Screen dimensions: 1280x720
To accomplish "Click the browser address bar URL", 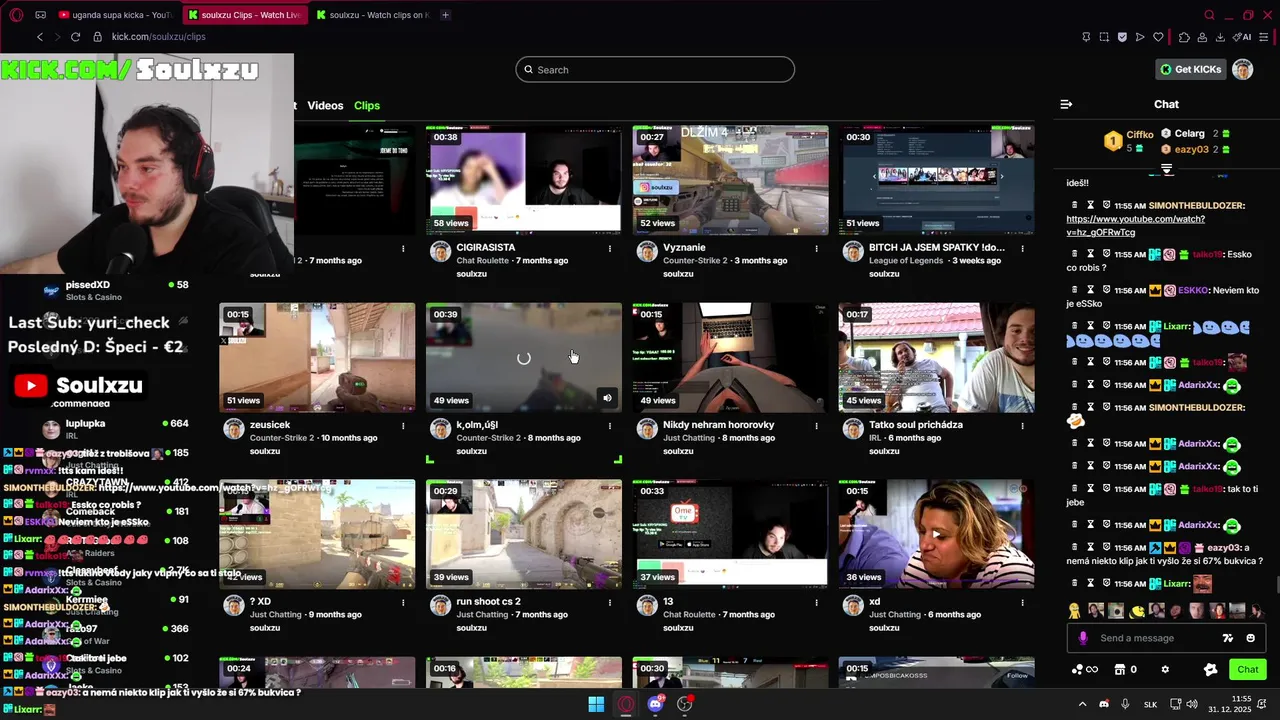I will [x=158, y=37].
